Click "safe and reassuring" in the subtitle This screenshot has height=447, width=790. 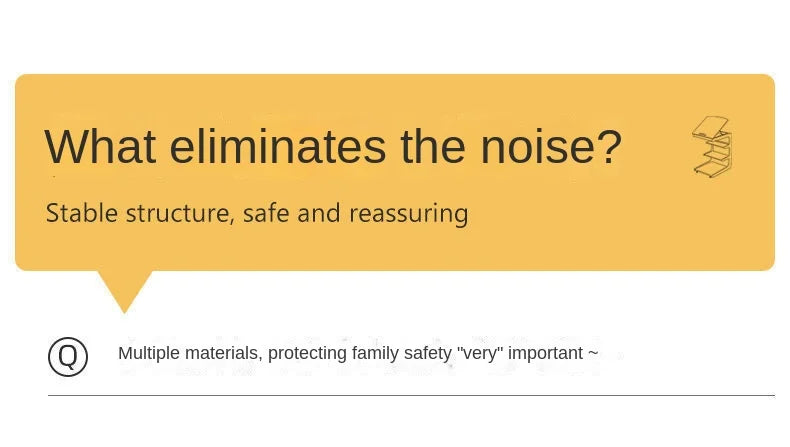[355, 213]
